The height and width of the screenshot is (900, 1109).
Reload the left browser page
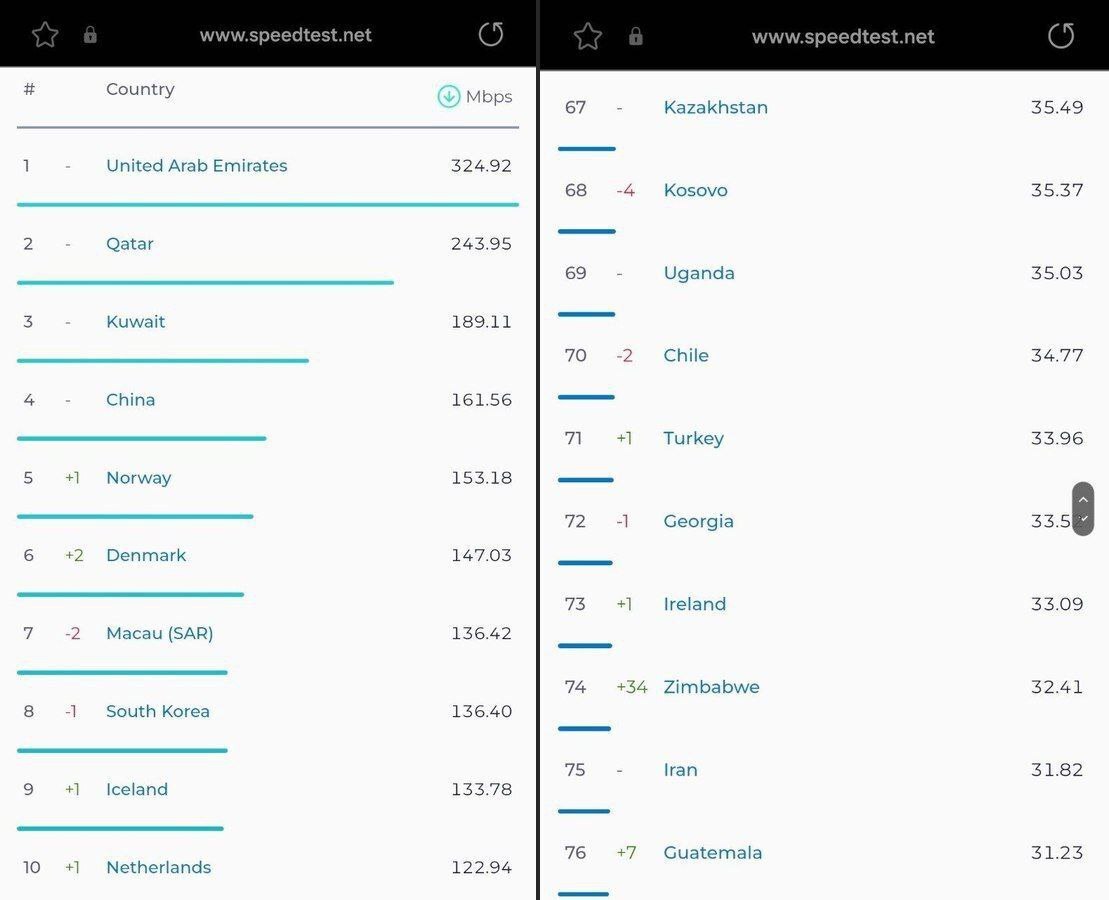coord(491,35)
